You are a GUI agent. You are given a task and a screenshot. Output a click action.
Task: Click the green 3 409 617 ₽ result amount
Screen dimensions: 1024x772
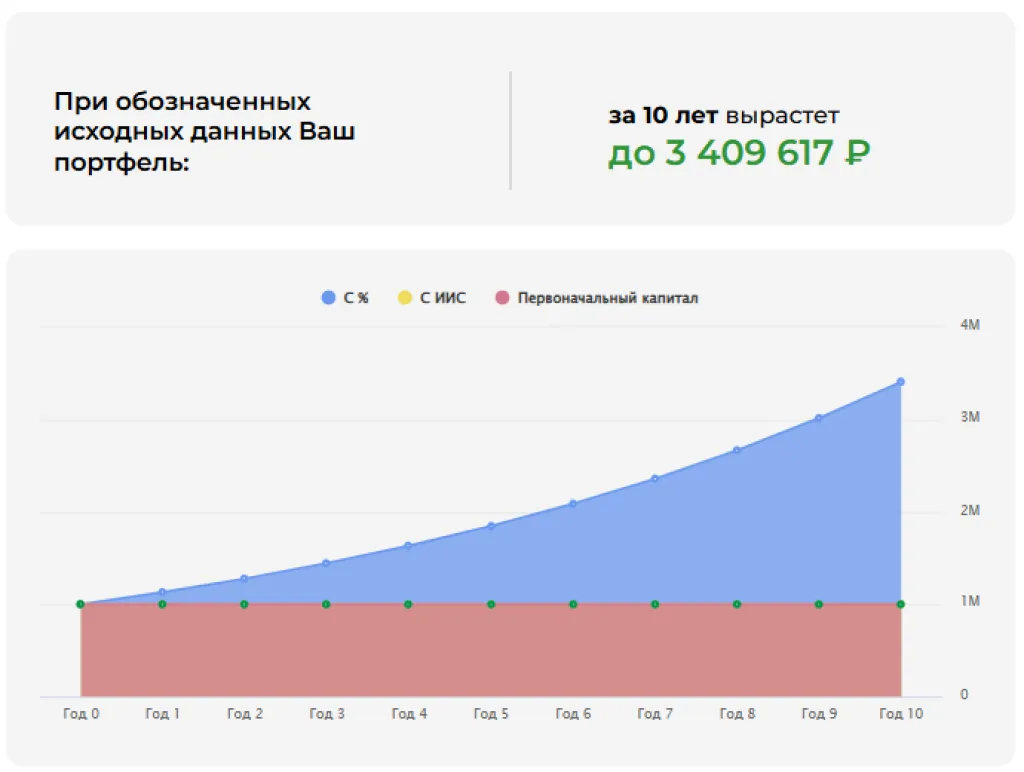(739, 153)
